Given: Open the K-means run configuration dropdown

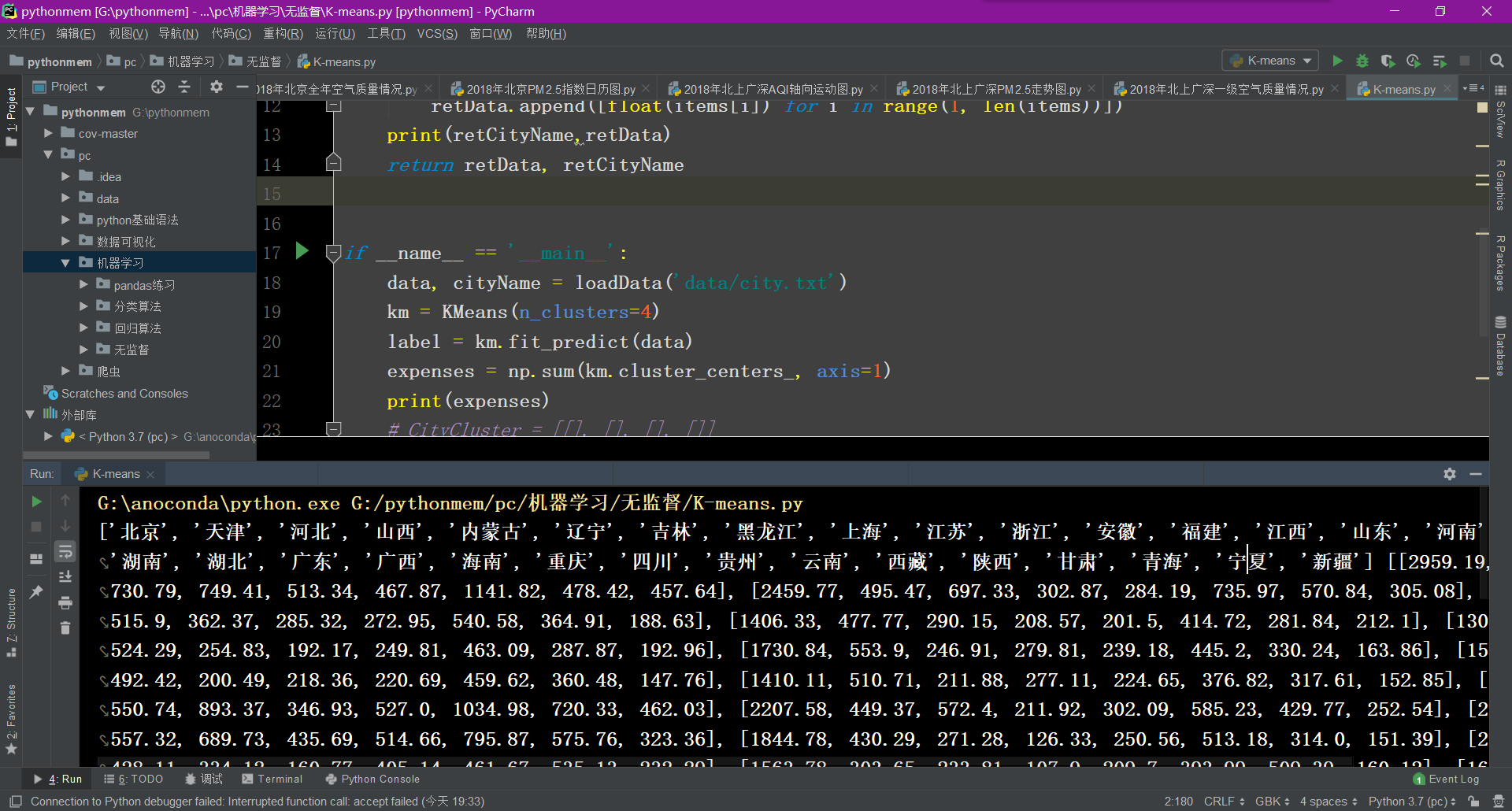Looking at the screenshot, I should [x=1270, y=61].
